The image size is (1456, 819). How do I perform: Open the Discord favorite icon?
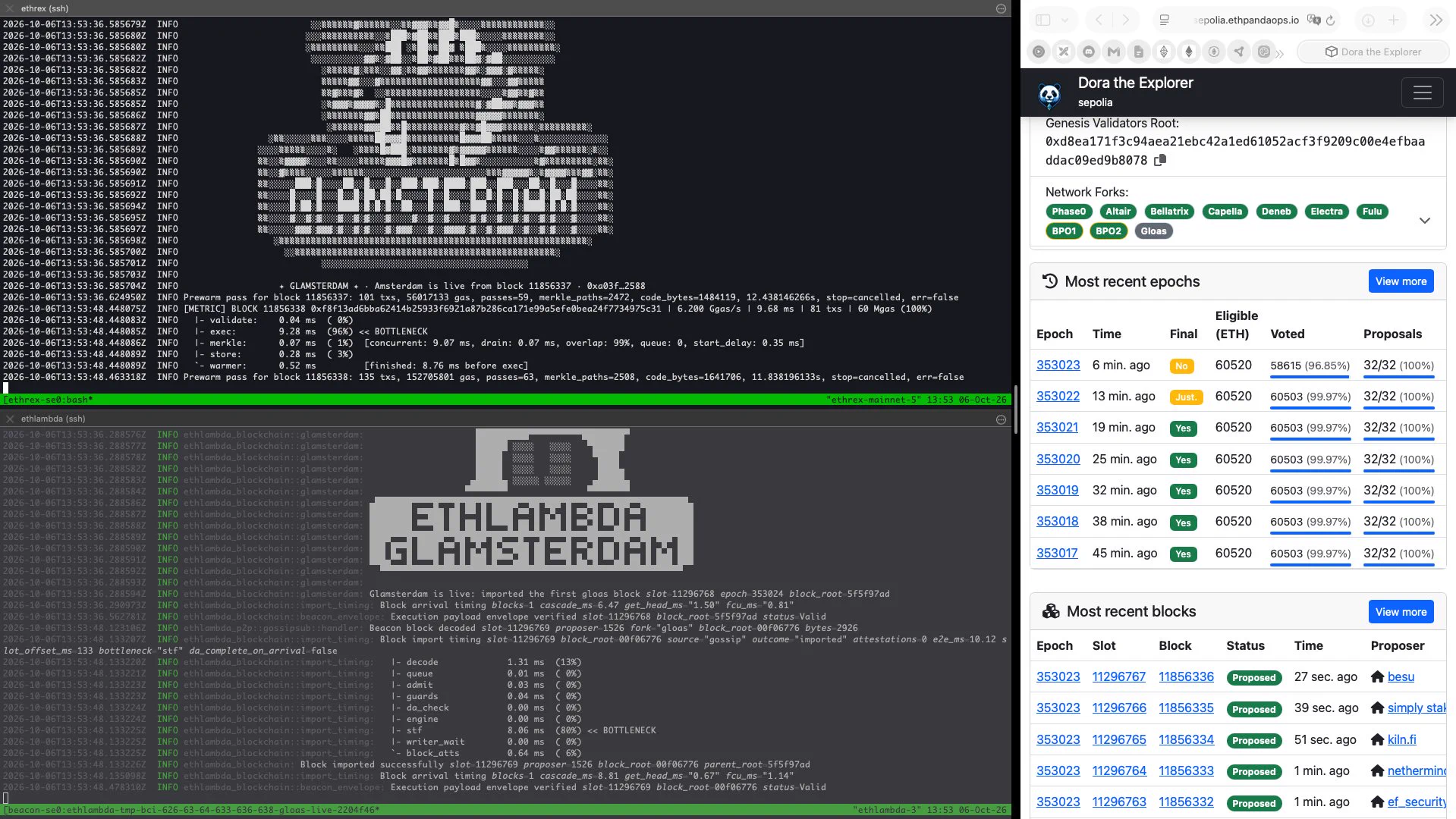click(1089, 52)
